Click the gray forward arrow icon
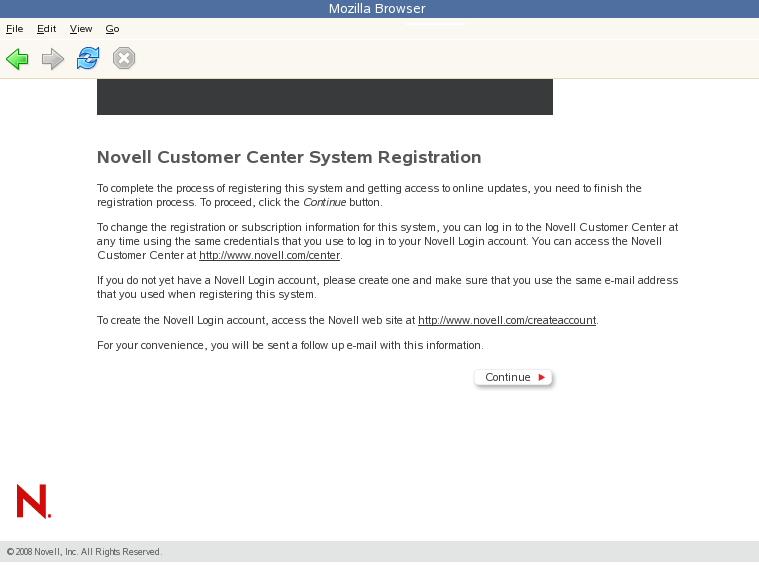This screenshot has height=566, width=759. (x=53, y=59)
